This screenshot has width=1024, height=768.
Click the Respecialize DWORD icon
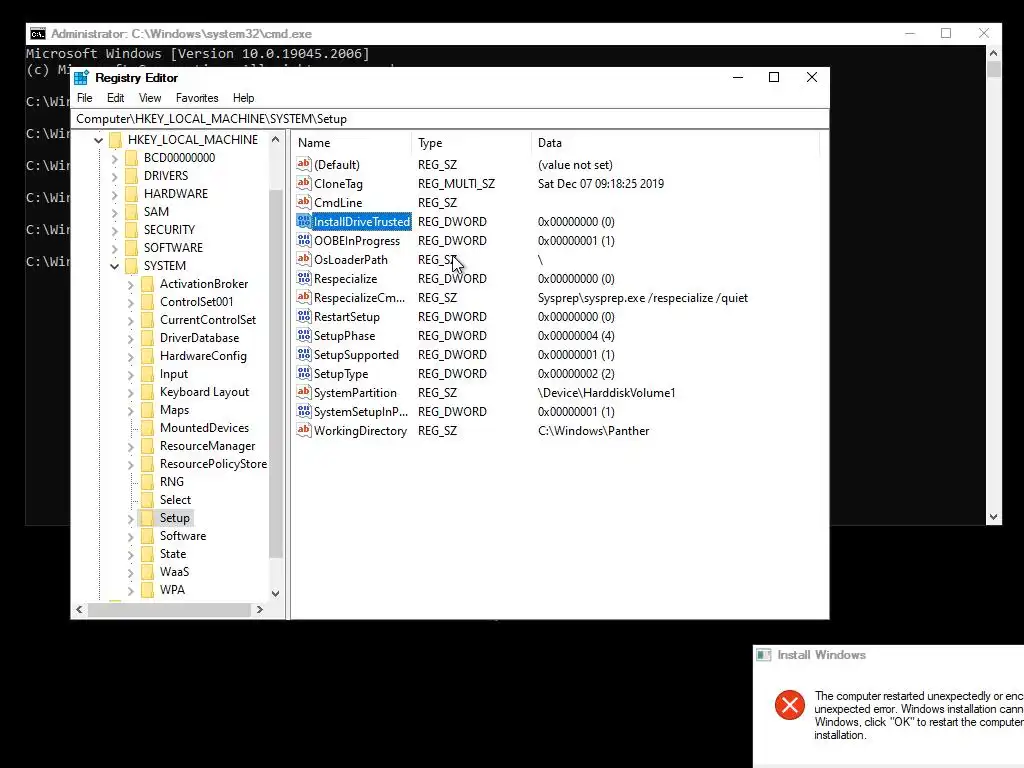(304, 278)
